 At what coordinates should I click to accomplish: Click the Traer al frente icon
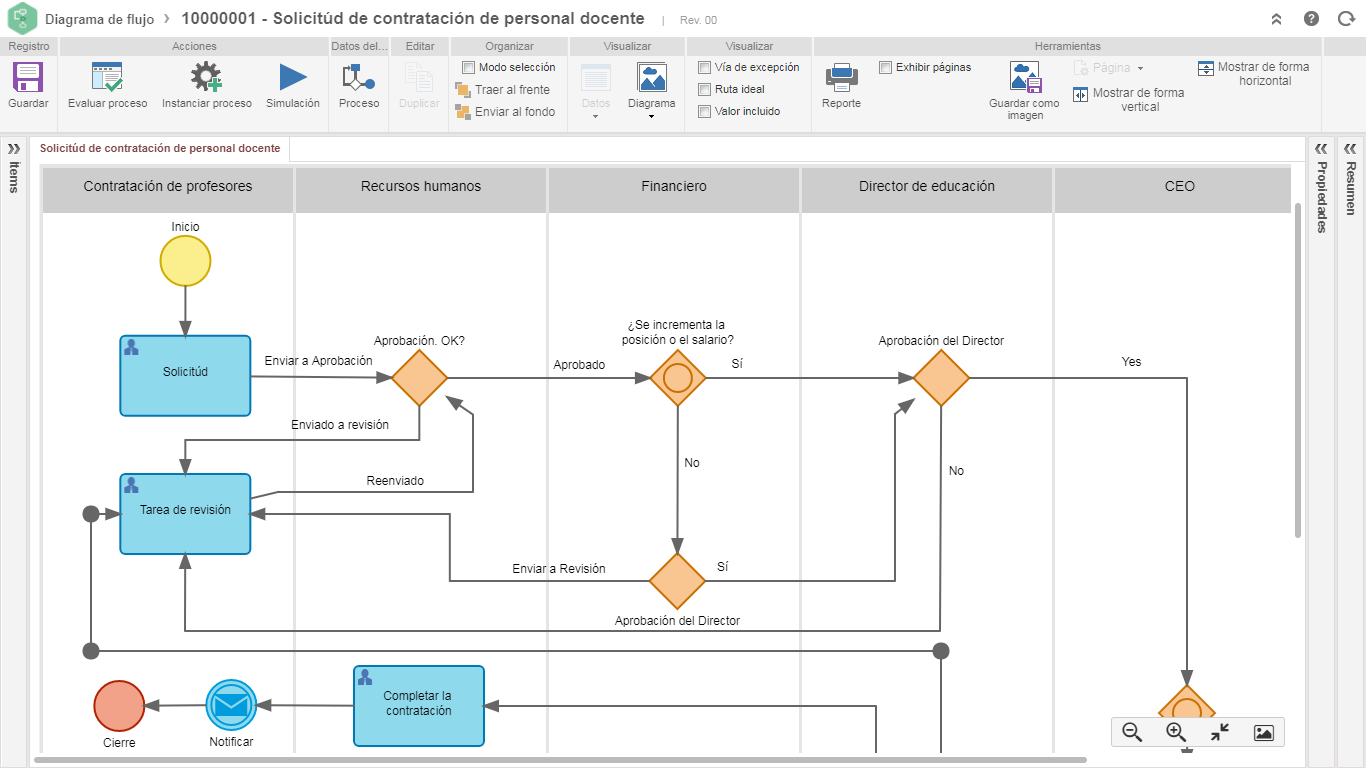pos(463,89)
